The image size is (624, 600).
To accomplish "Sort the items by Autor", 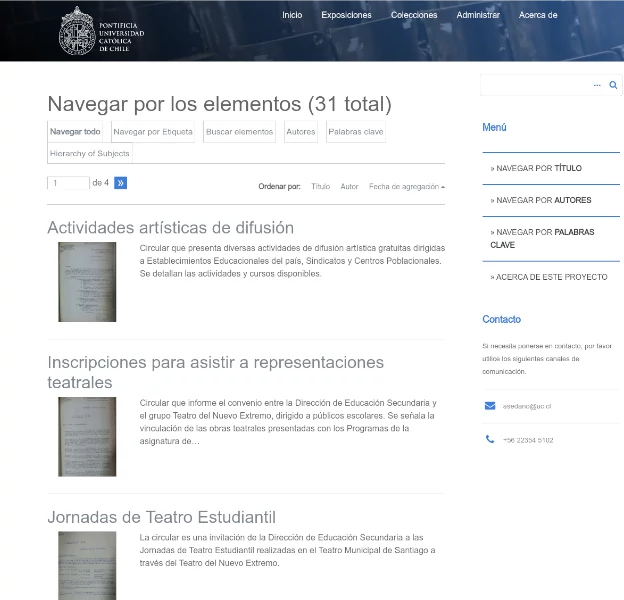I will 349,187.
